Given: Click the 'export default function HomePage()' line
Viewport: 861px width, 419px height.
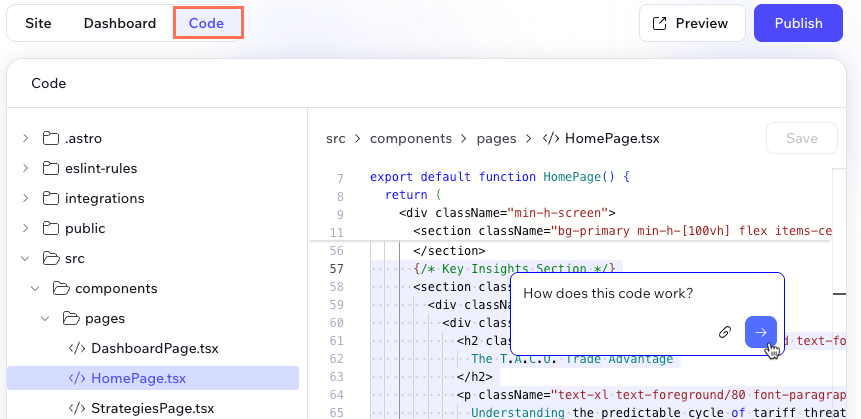Looking at the screenshot, I should click(x=499, y=177).
